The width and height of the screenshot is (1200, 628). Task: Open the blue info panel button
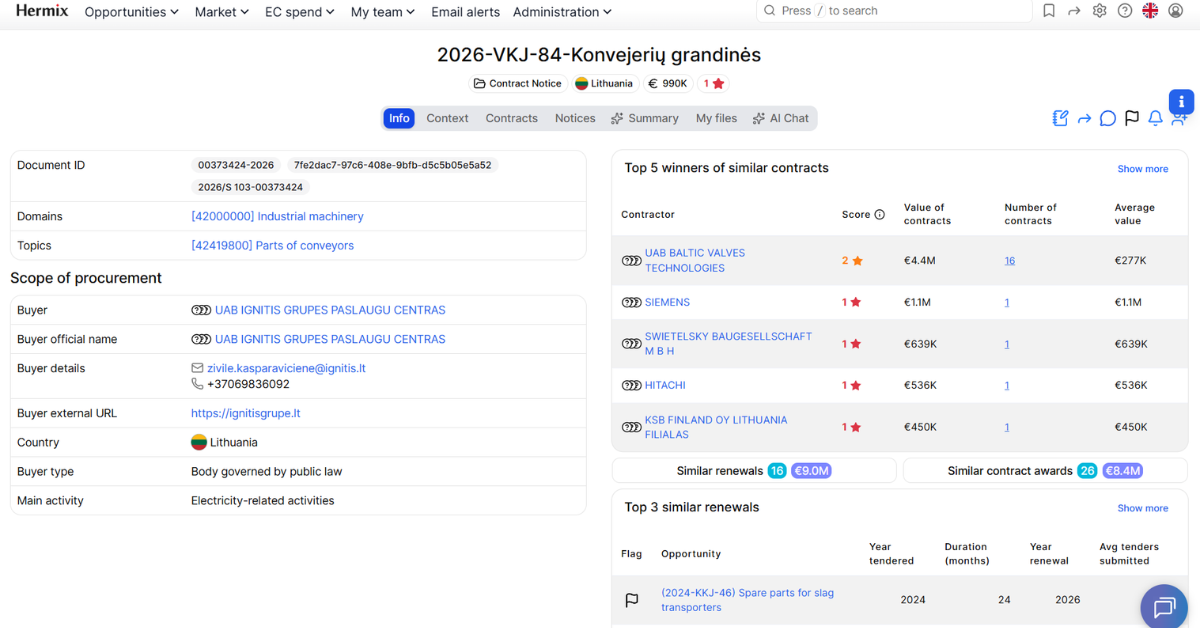[1181, 101]
